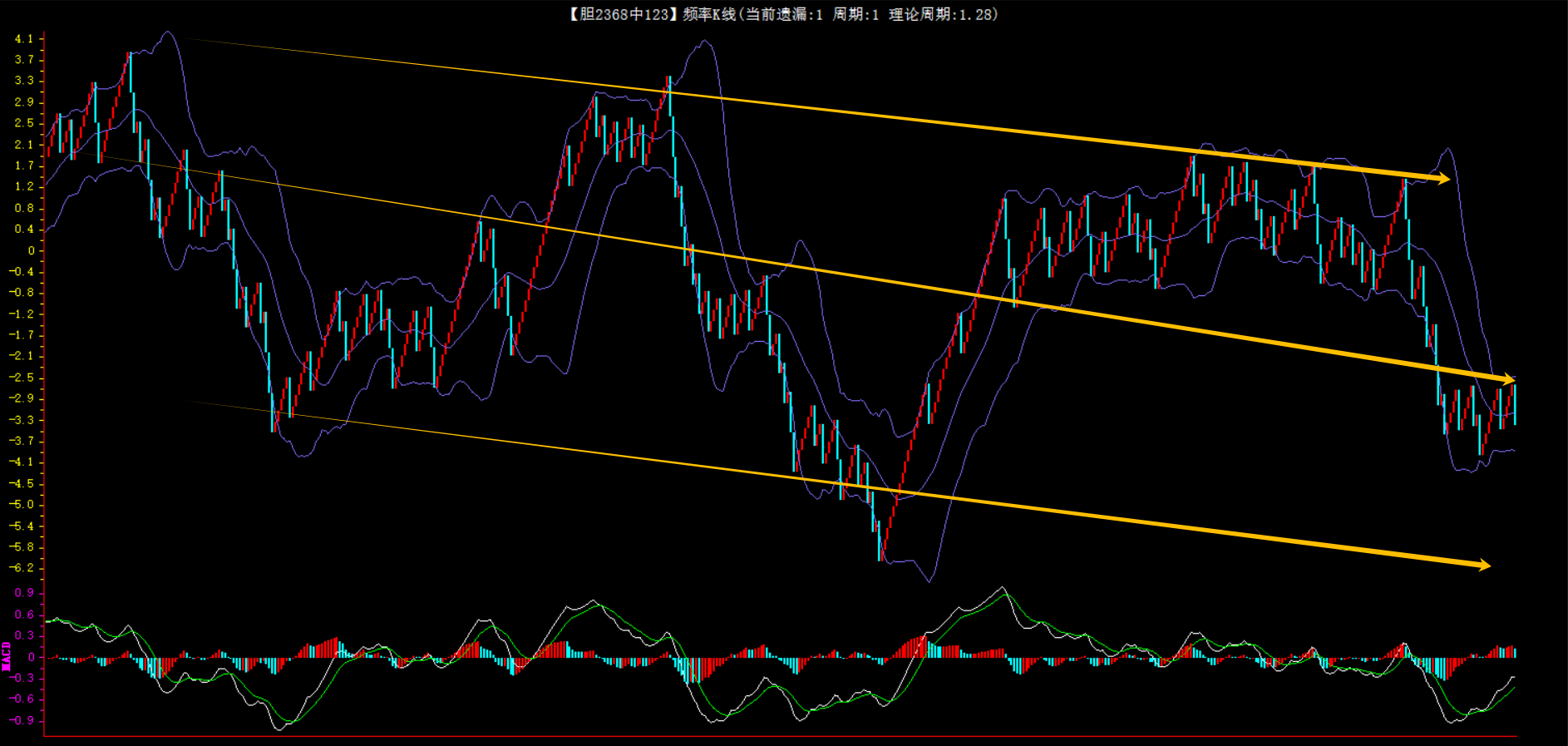Select the 胆2368中123 title label
1568x746 pixels.
click(620, 14)
